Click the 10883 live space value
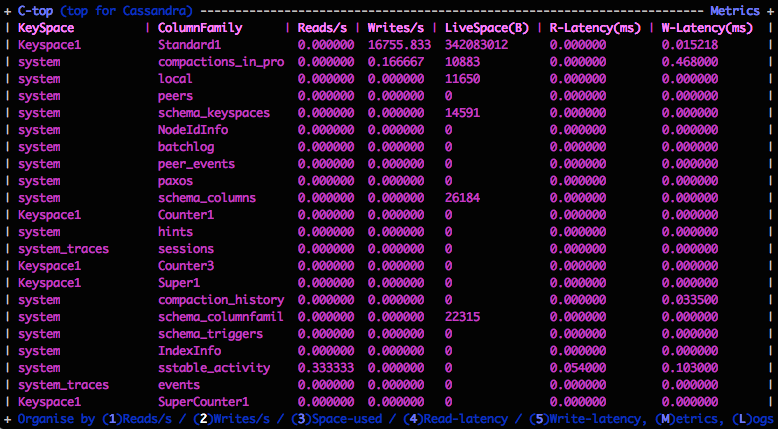778x429 pixels. [462, 62]
